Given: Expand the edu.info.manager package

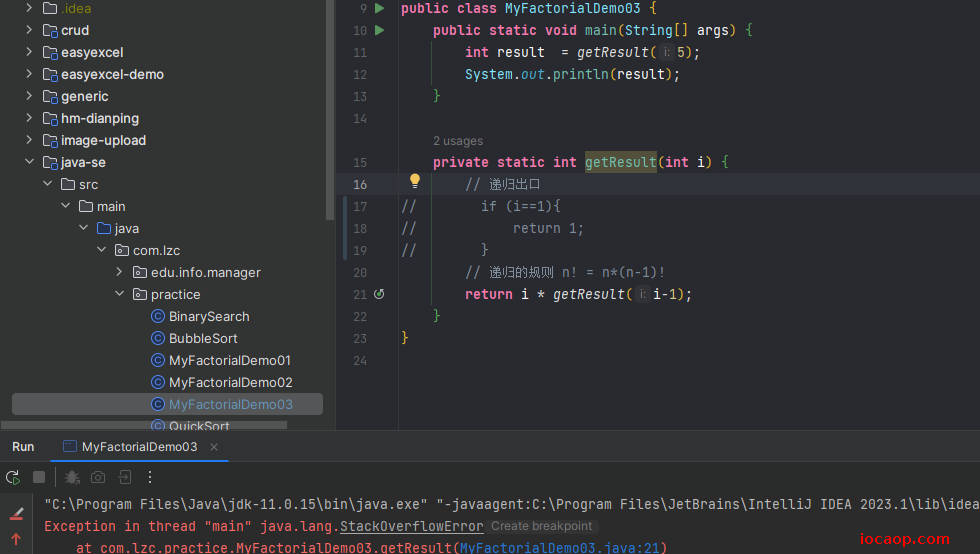Looking at the screenshot, I should (x=119, y=271).
